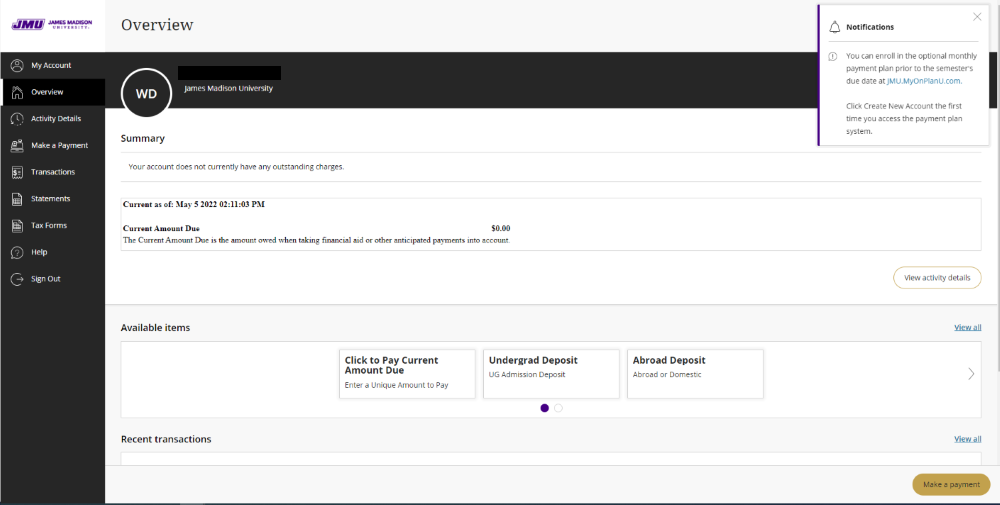Click the My Account person icon
The height and width of the screenshot is (505, 1000).
click(x=17, y=65)
